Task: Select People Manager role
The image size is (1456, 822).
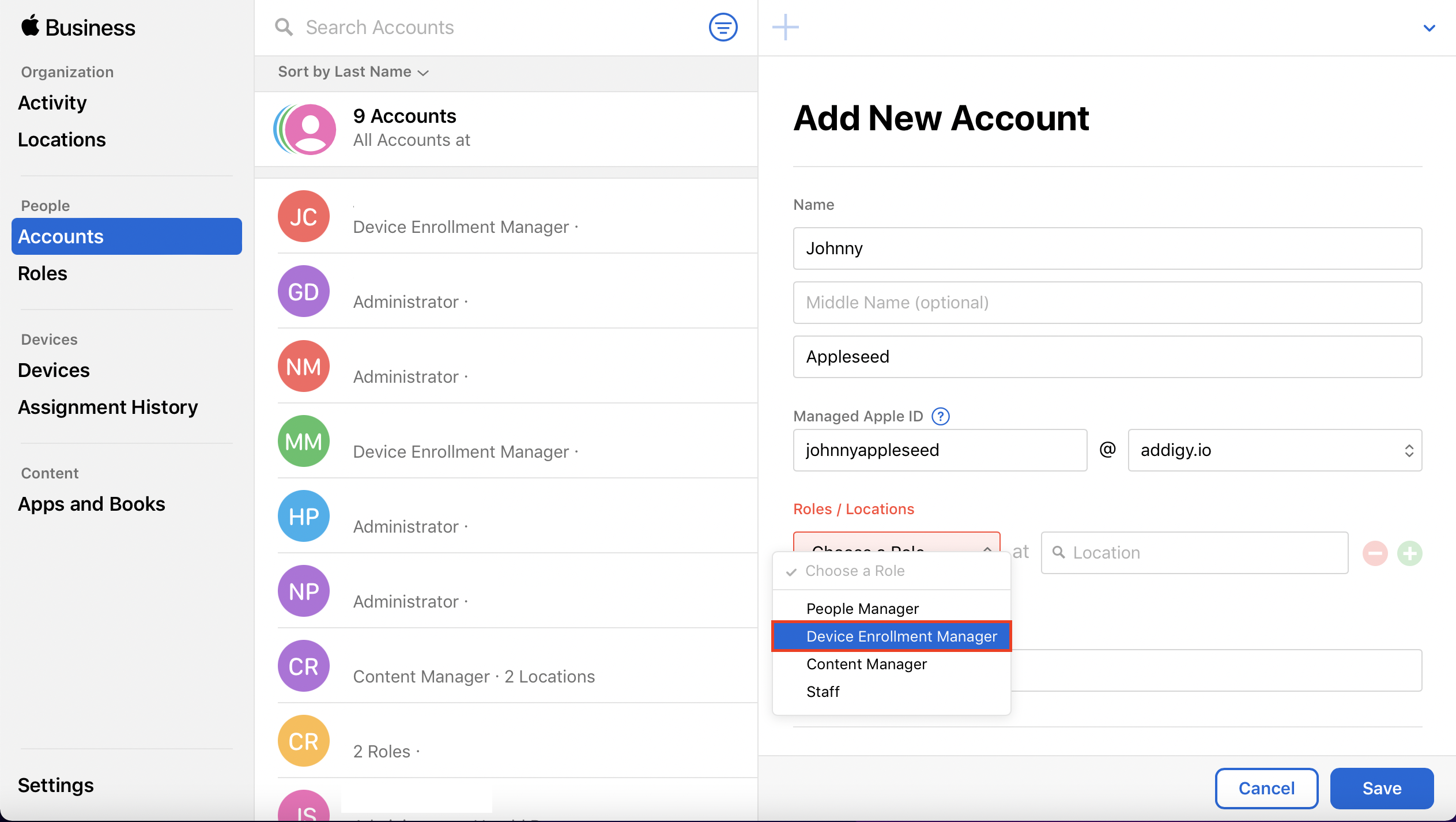Action: [x=891, y=609]
